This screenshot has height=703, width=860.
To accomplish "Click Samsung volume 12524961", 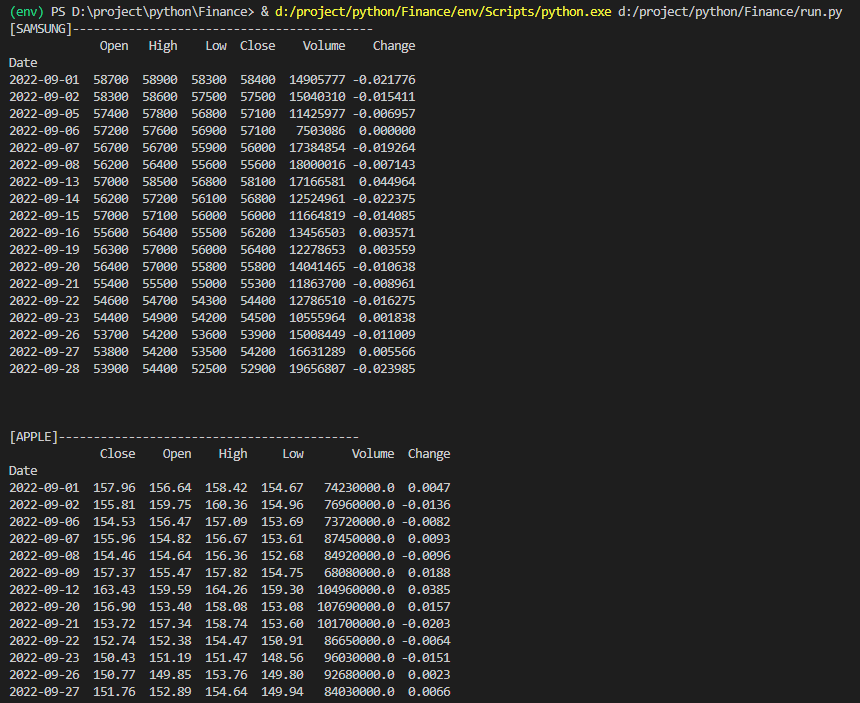I will click(x=317, y=199).
